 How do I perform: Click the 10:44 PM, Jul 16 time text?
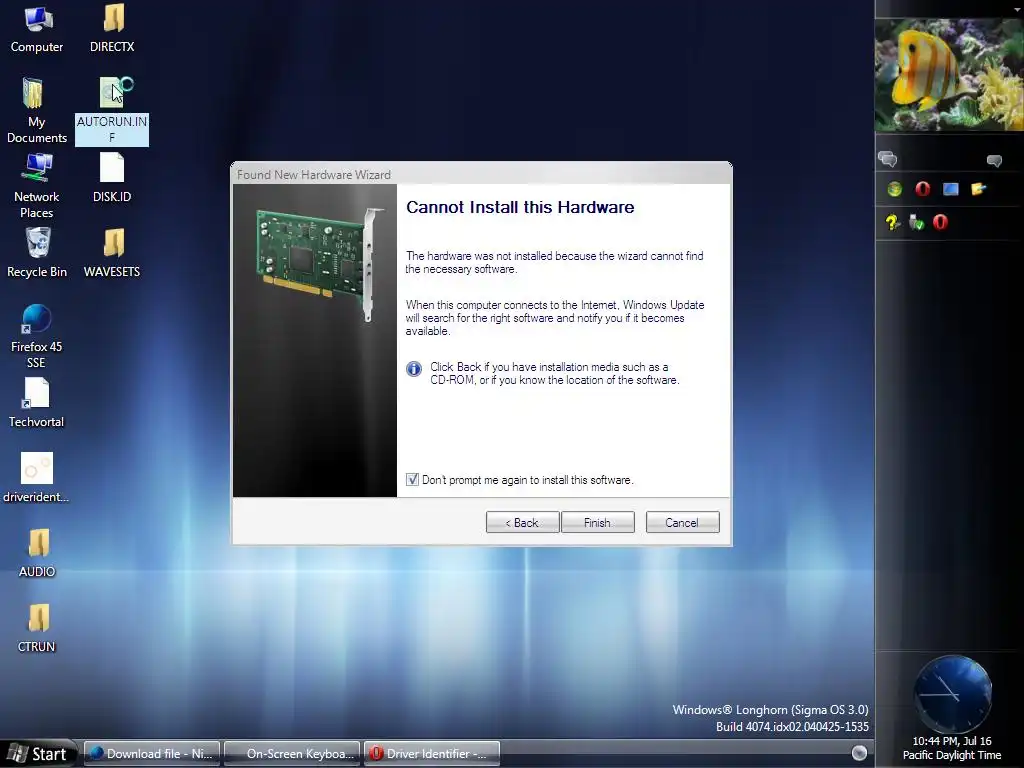click(x=952, y=741)
